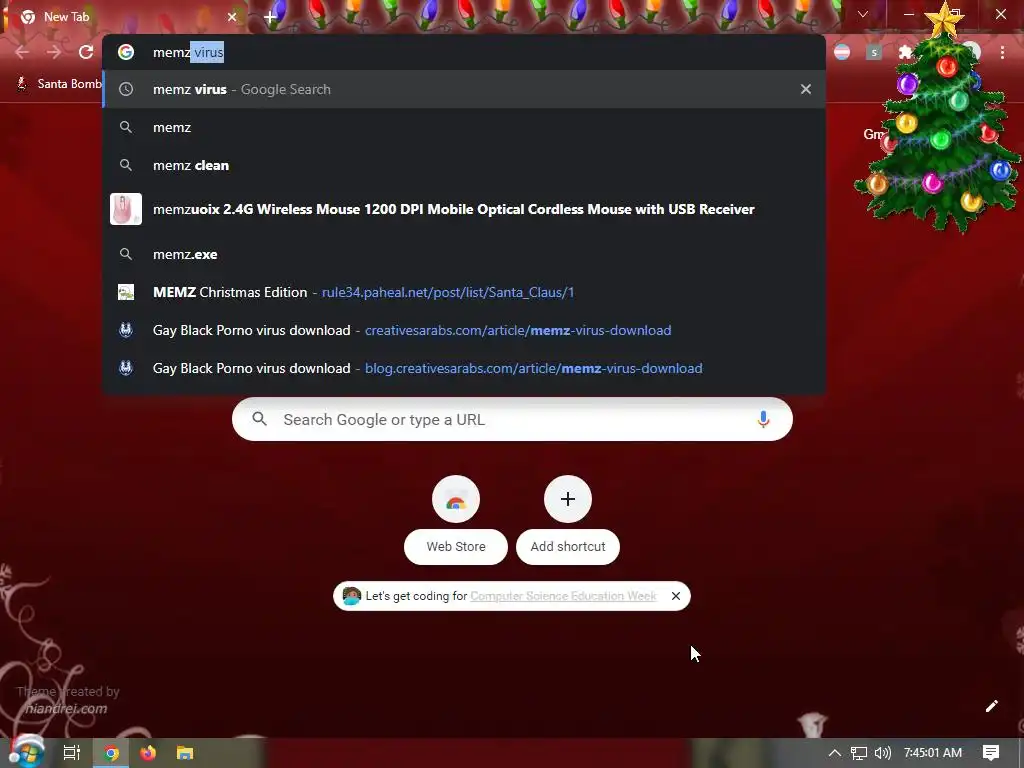Choose the "memz.exe" search suggestion
Viewport: 1024px width, 768px height.
[464, 254]
